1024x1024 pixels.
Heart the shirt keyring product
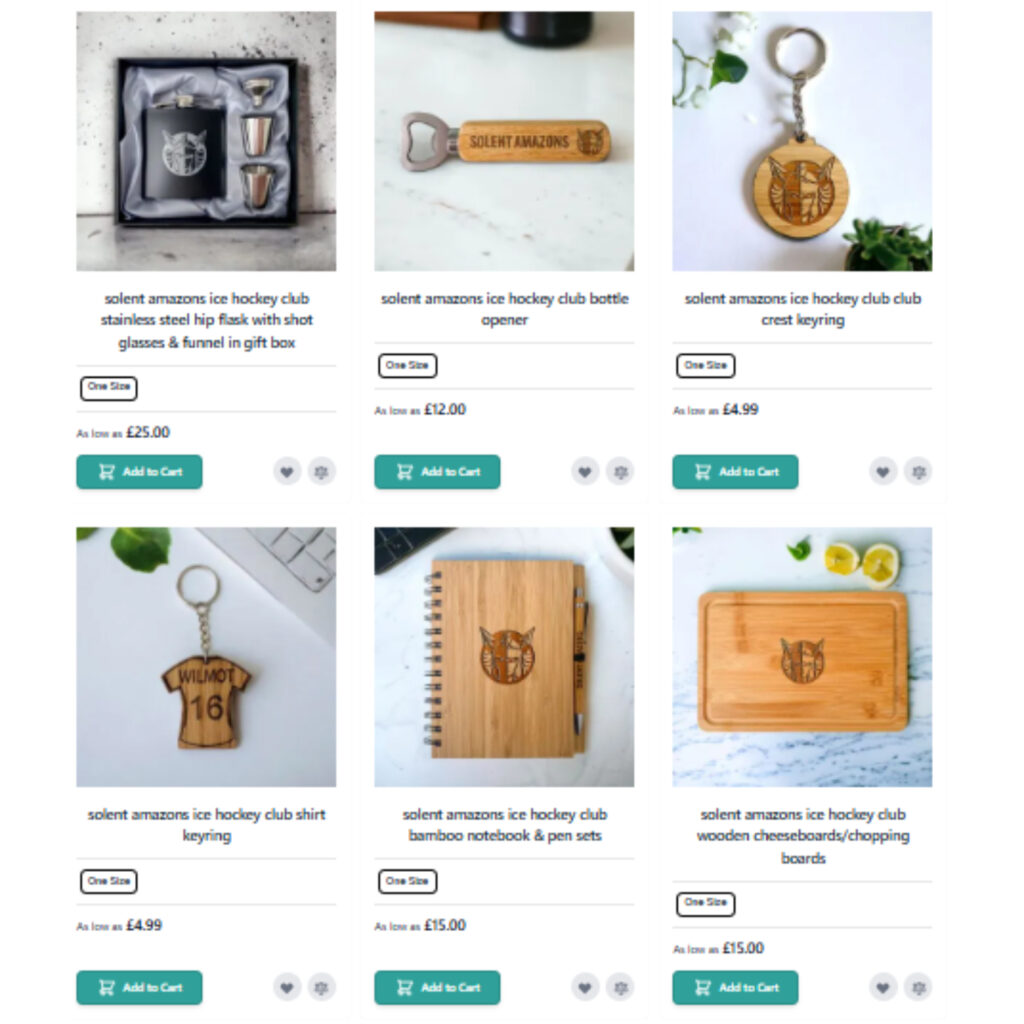pos(287,987)
